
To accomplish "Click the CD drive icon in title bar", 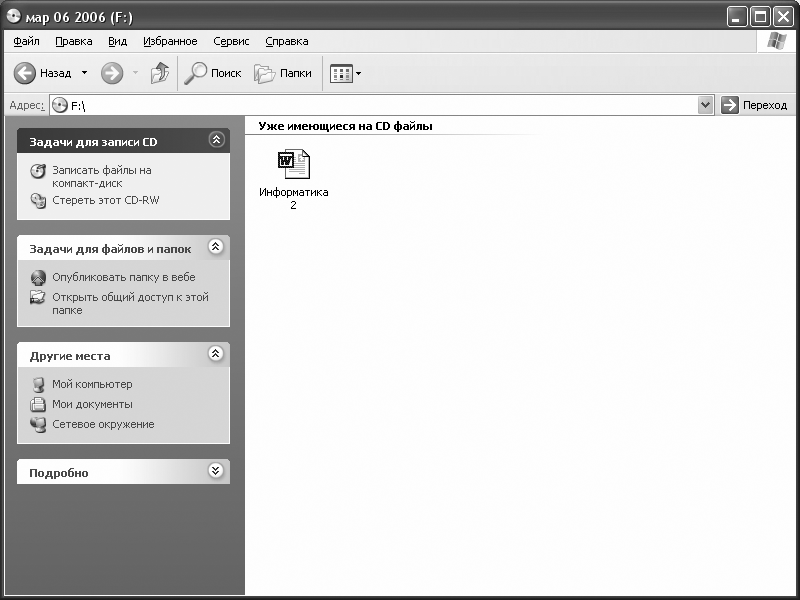I will [14, 17].
